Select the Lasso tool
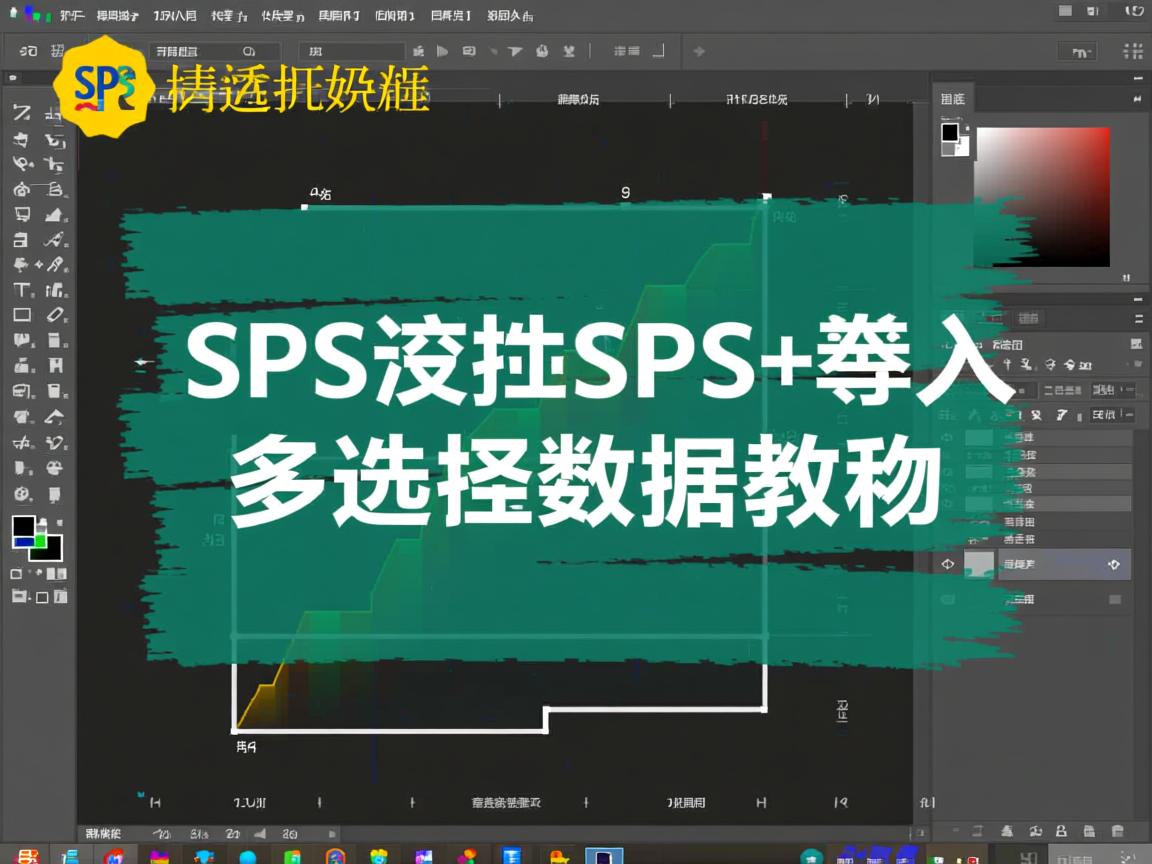This screenshot has width=1152, height=864. tap(22, 165)
